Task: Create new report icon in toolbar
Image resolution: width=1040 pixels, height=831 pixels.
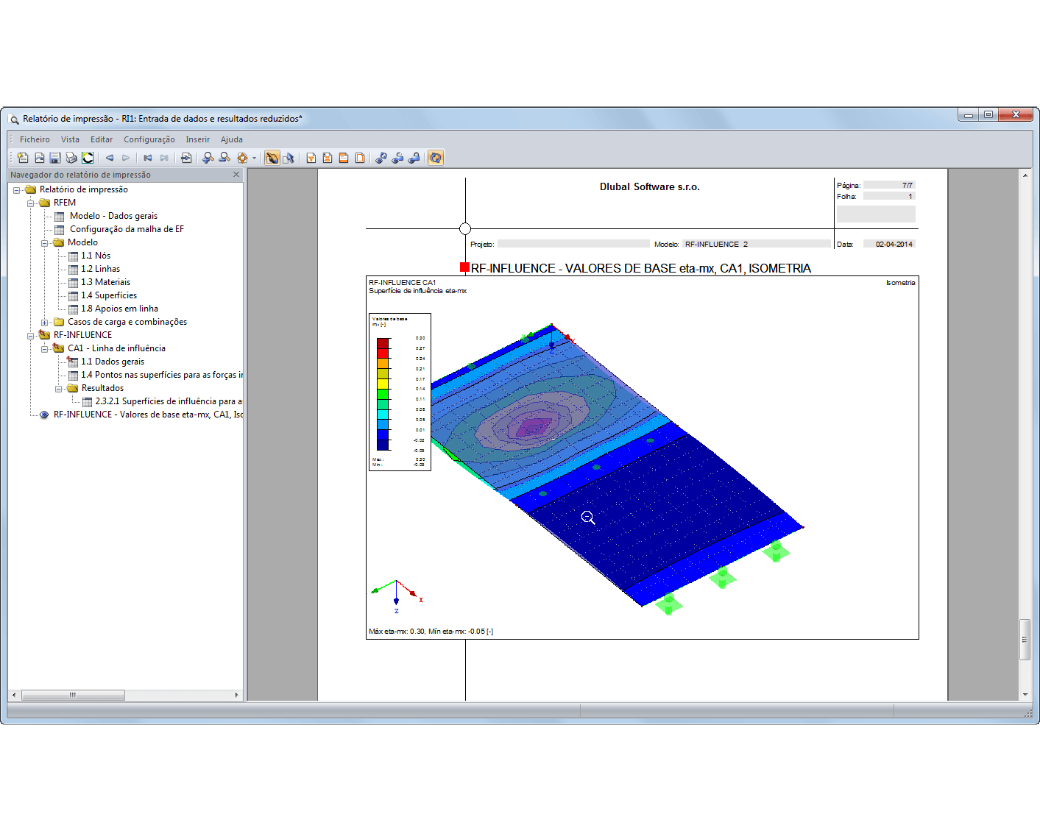Action: pos(23,158)
